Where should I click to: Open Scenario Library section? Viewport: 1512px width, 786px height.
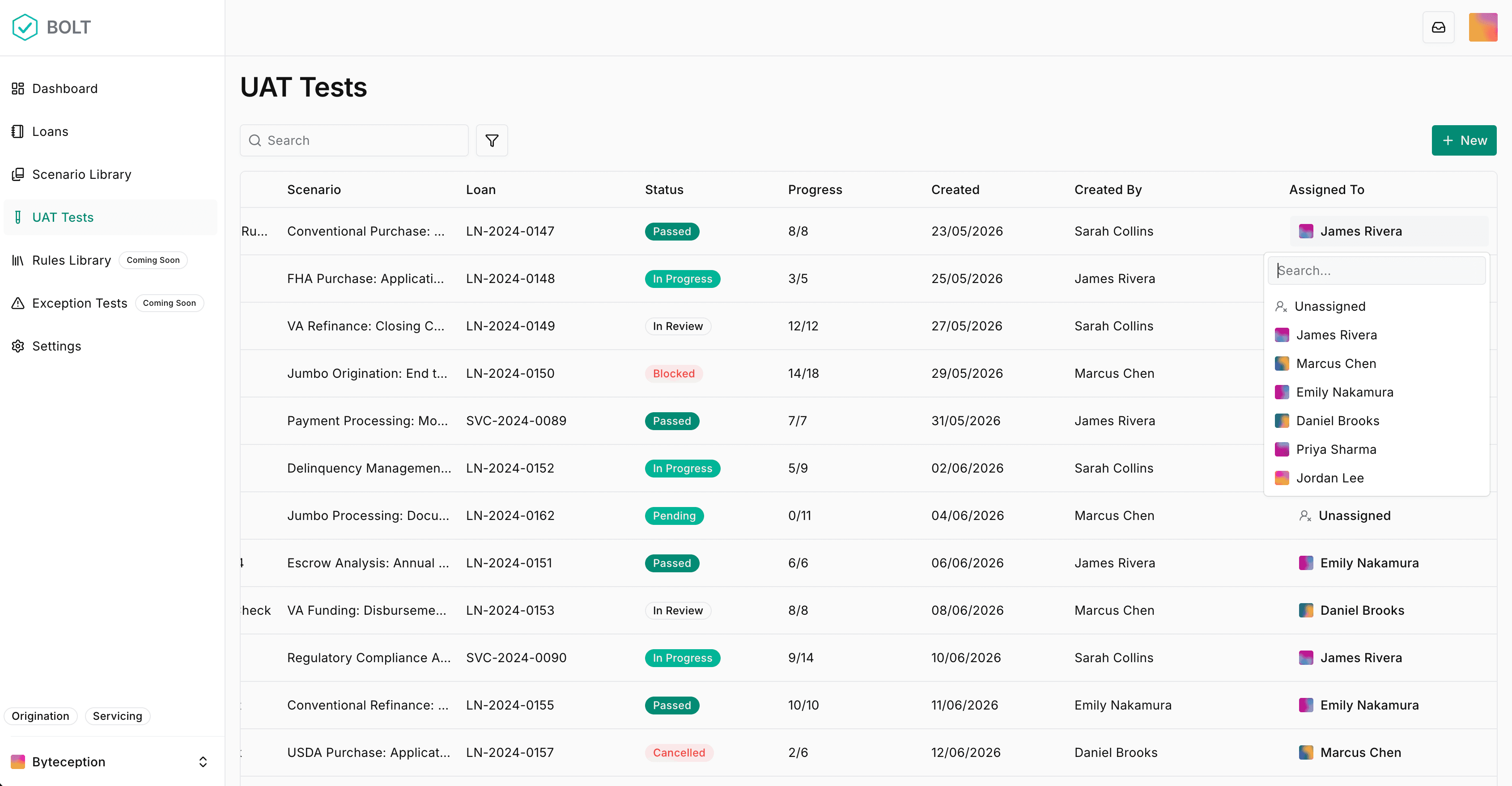click(110, 174)
